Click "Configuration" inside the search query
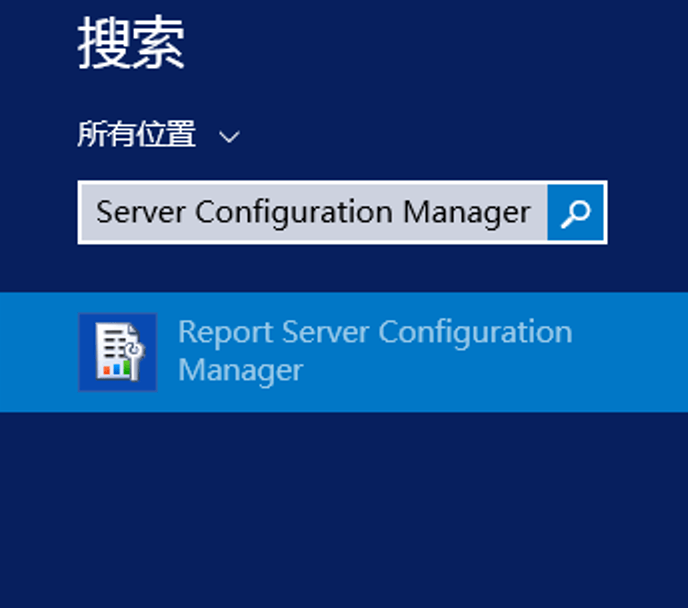 coord(294,214)
